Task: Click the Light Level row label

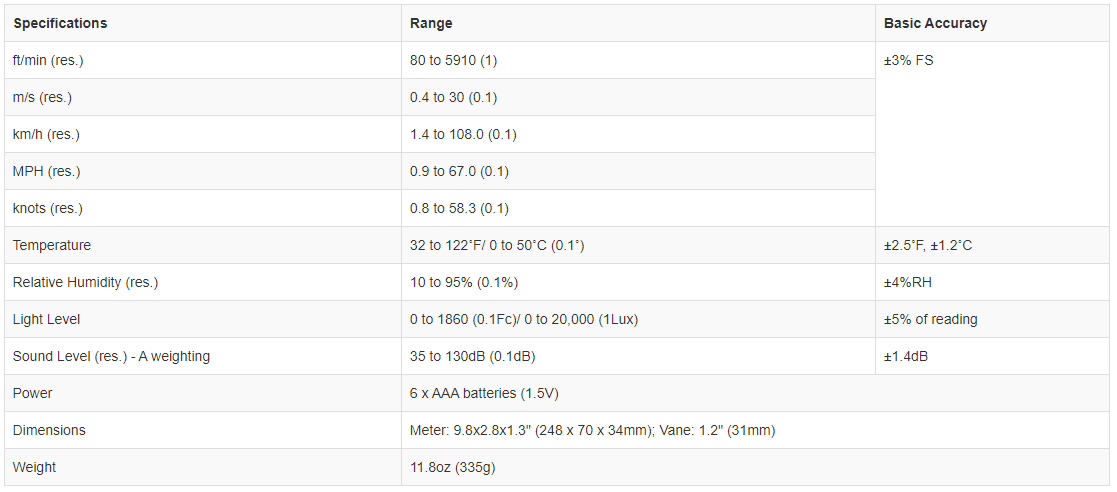Action: (x=46, y=319)
